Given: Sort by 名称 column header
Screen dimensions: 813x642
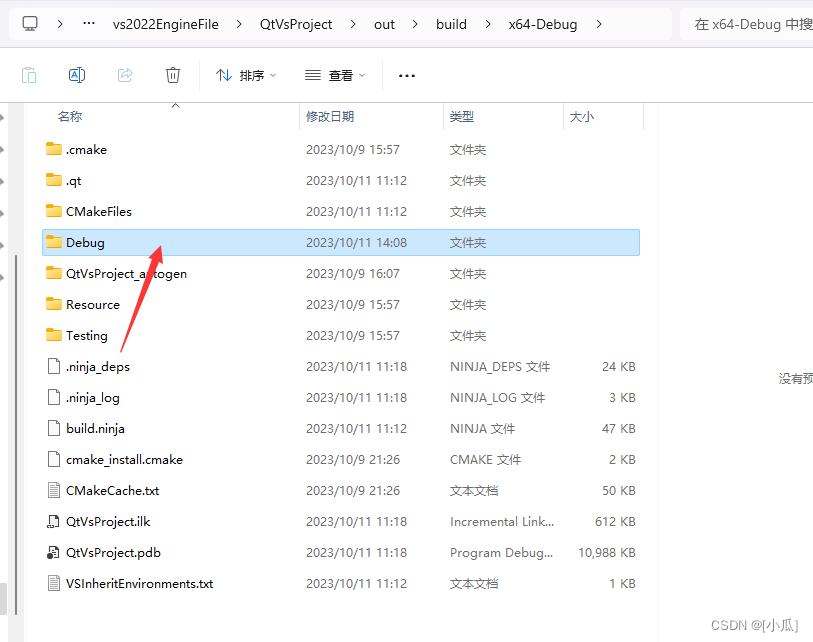Looking at the screenshot, I should (x=70, y=117).
